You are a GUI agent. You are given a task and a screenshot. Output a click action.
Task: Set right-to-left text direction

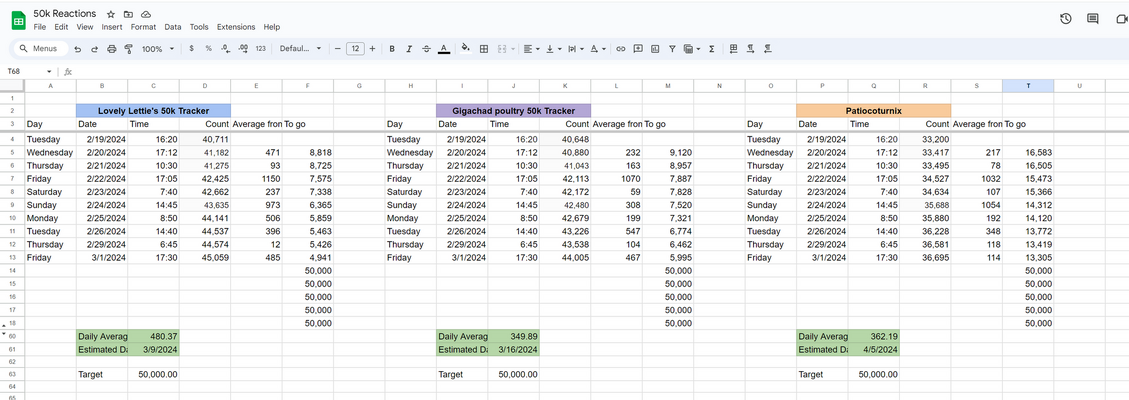tap(768, 49)
